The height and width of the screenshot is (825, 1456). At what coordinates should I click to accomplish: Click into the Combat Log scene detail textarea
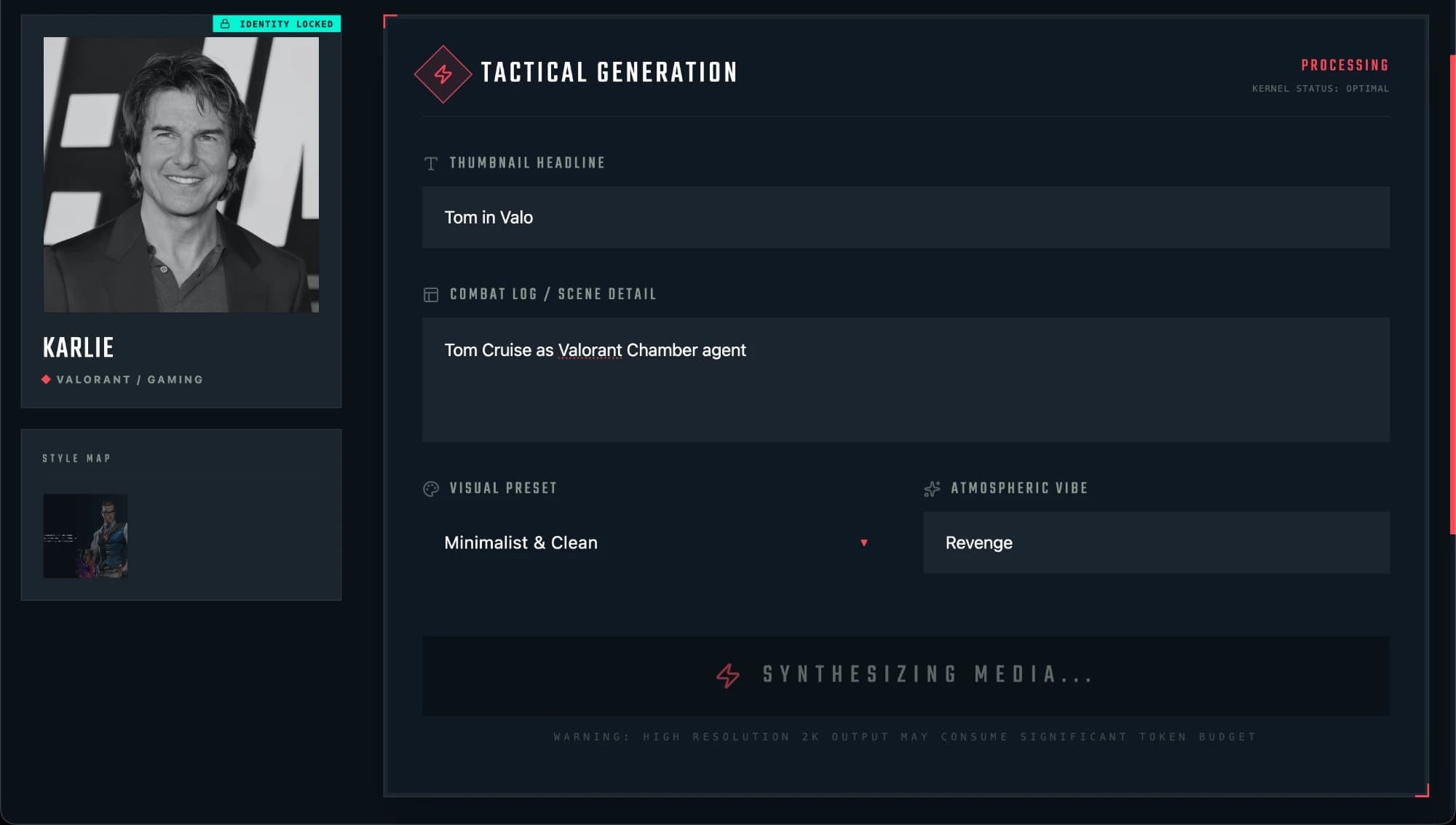click(x=906, y=379)
